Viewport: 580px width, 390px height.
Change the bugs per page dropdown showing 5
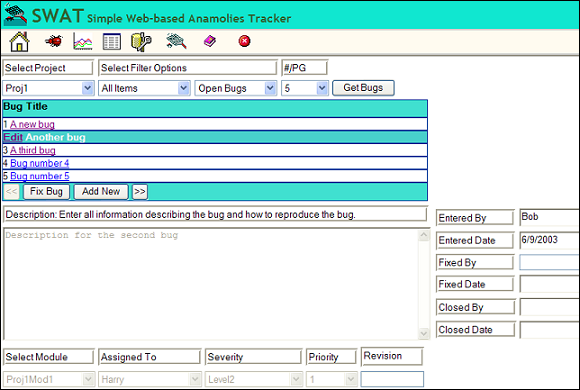coord(305,88)
